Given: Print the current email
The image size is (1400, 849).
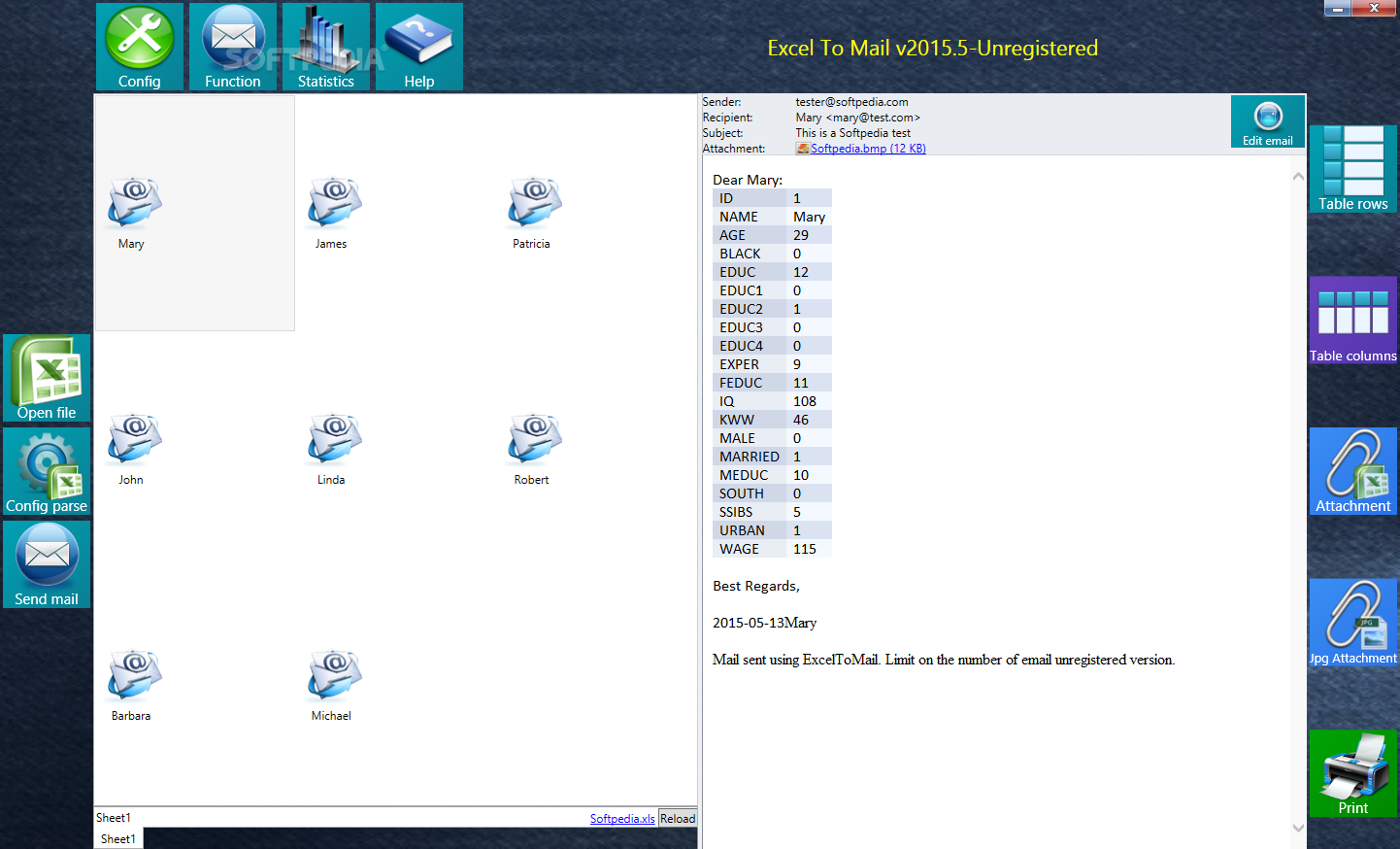Looking at the screenshot, I should pos(1353,773).
